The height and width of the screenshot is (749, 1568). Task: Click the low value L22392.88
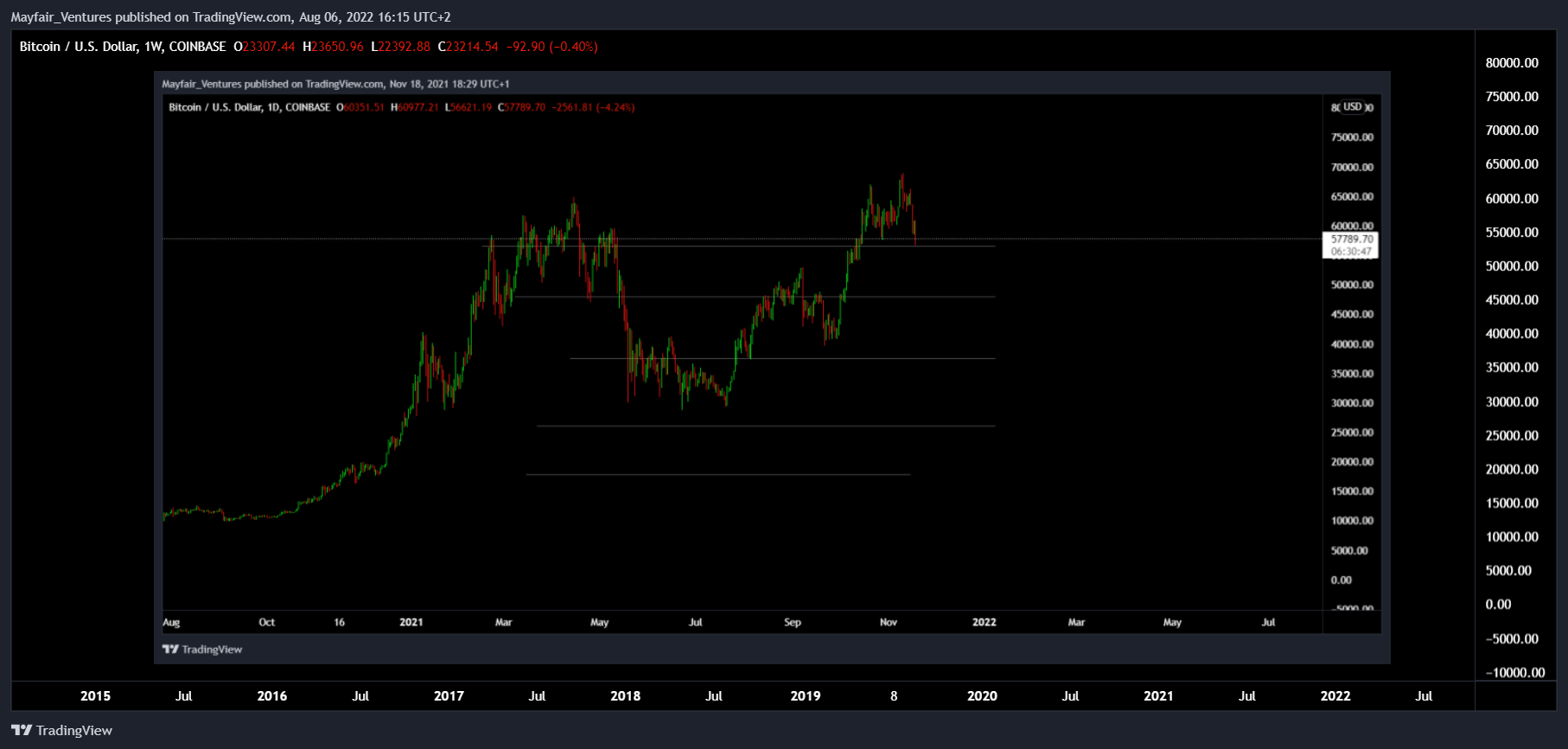tap(400, 47)
